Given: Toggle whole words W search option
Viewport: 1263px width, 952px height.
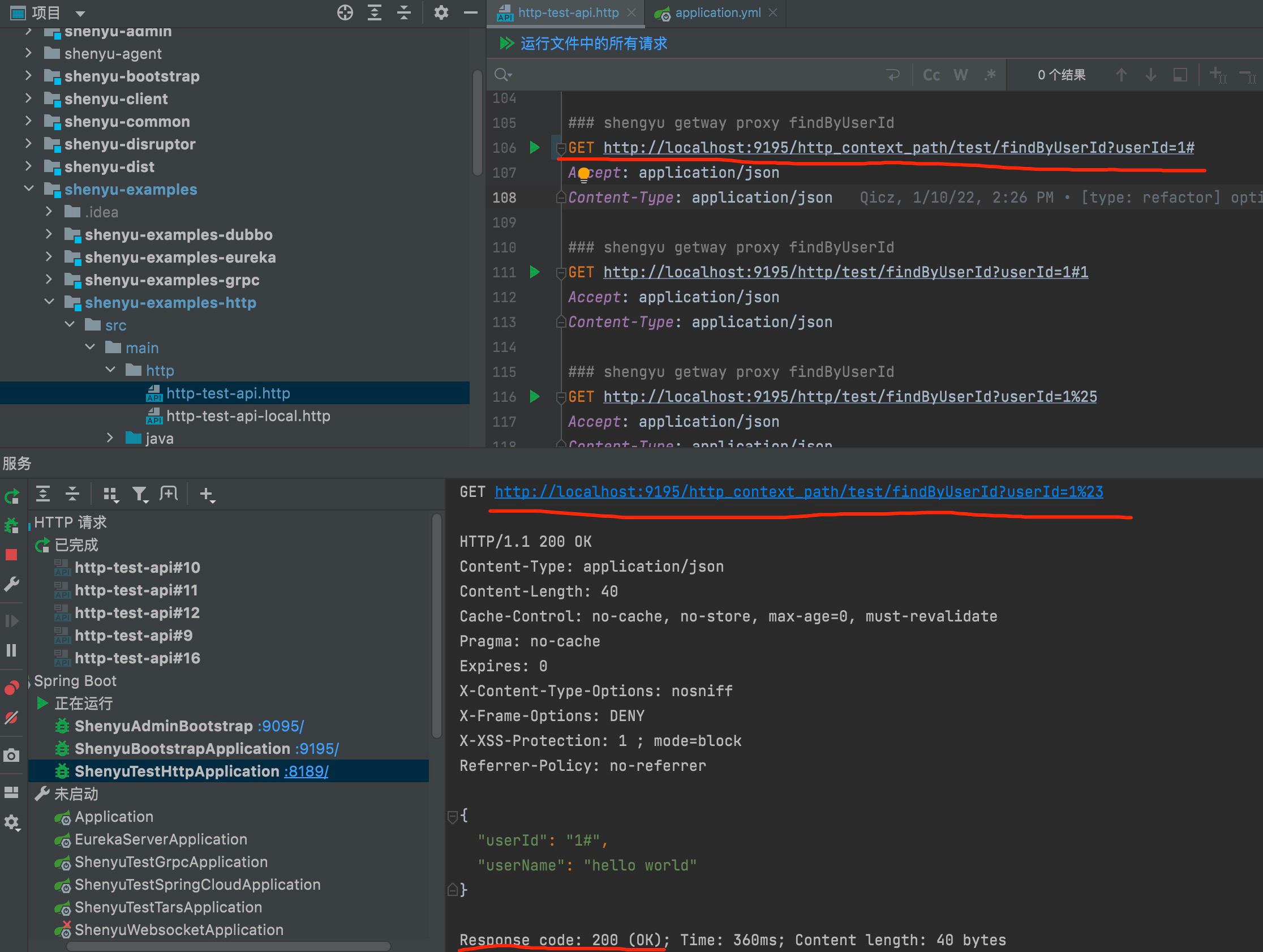Looking at the screenshot, I should pos(960,75).
